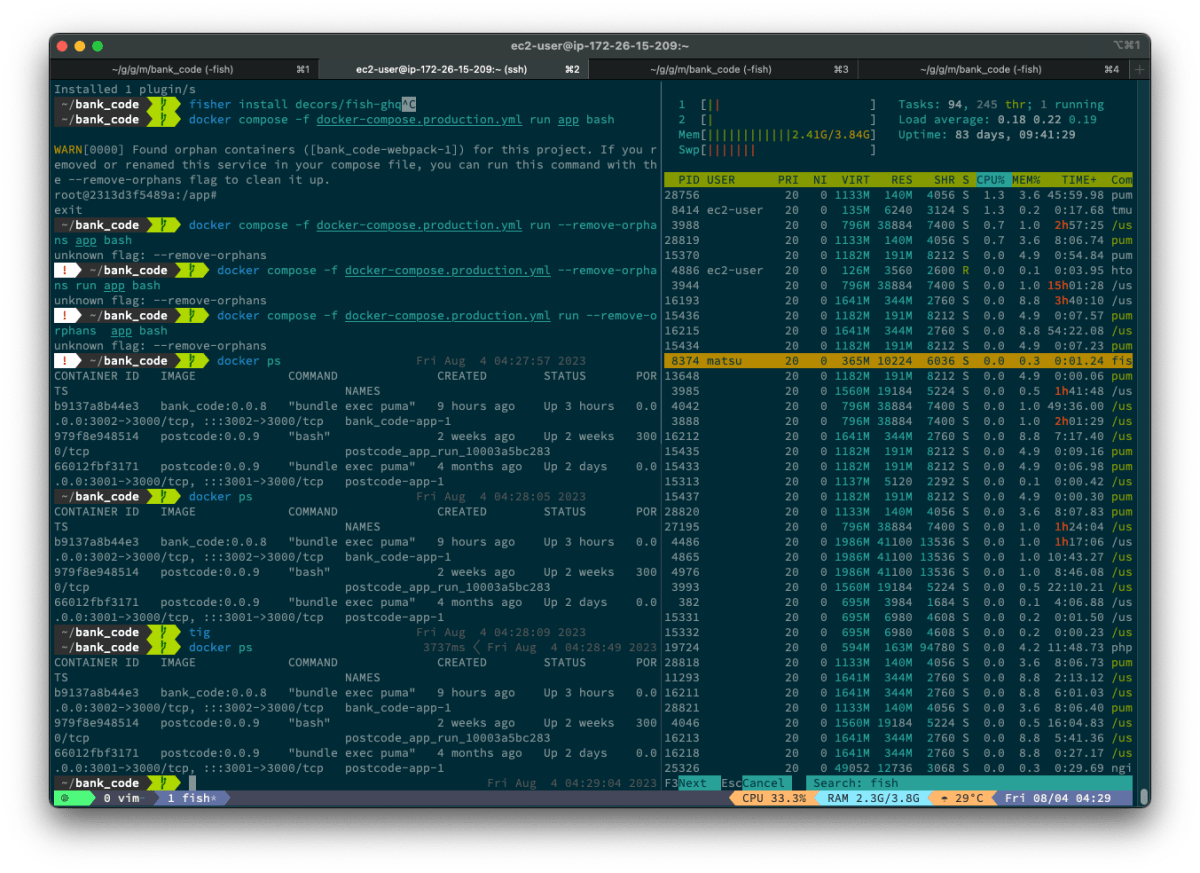Select tmux window 0 vim
This screenshot has height=873, width=1200.
123,798
